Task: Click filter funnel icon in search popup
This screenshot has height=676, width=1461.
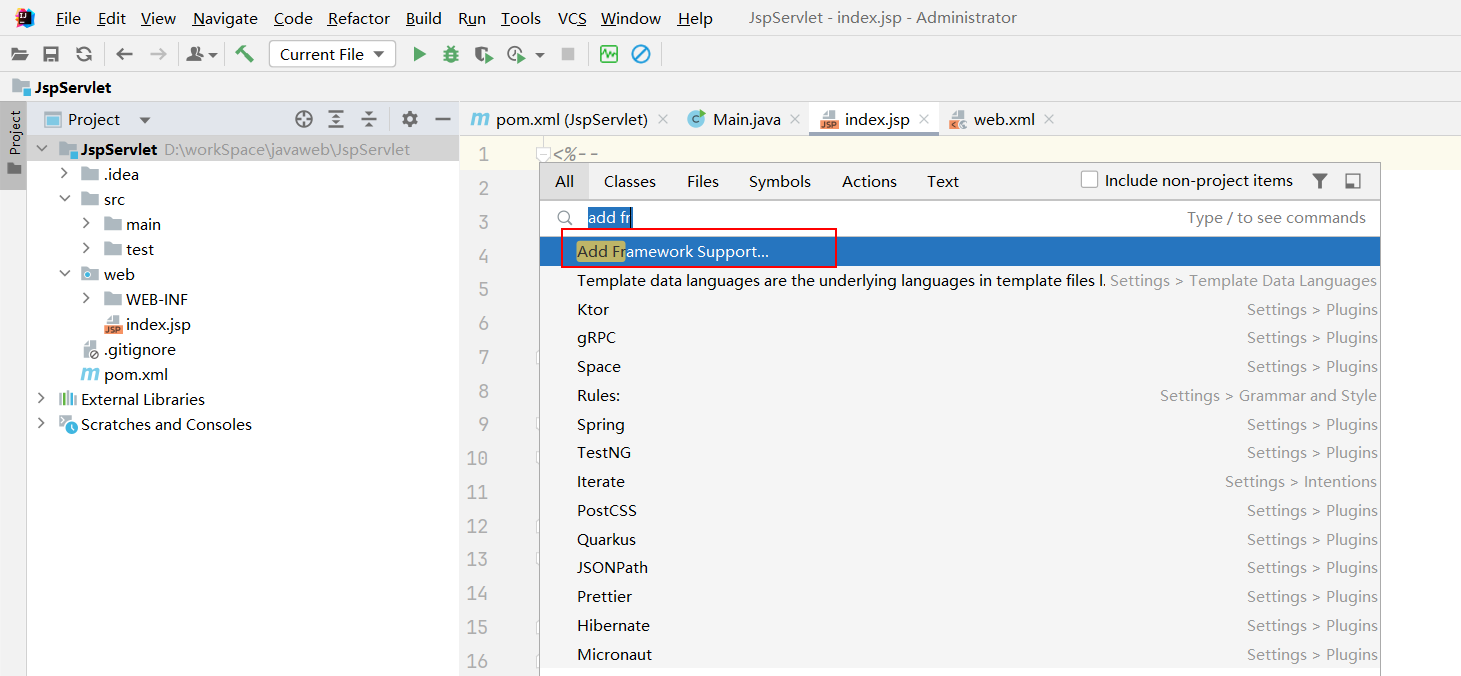Action: (x=1320, y=181)
